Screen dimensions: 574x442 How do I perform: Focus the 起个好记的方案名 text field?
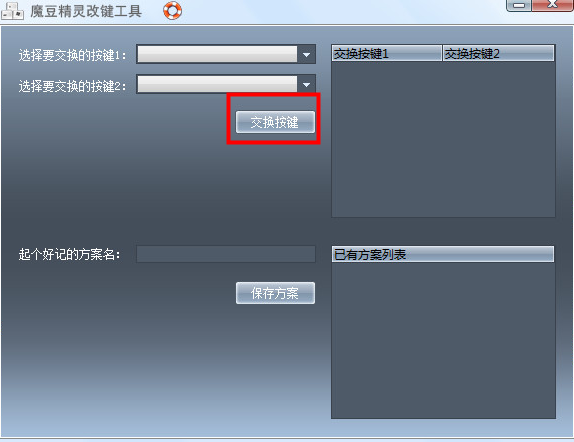point(226,254)
